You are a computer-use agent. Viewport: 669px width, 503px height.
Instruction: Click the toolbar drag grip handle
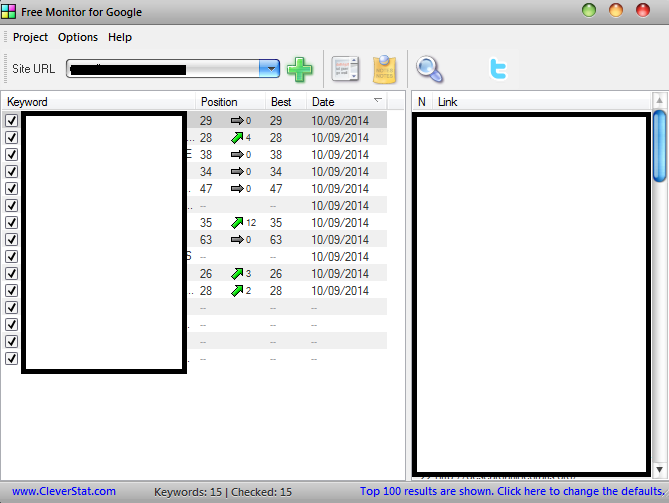pos(6,68)
